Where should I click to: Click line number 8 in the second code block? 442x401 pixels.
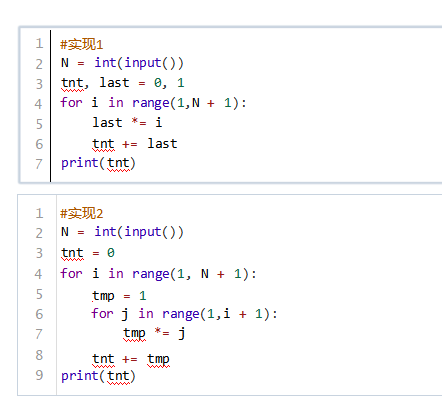coord(39,355)
